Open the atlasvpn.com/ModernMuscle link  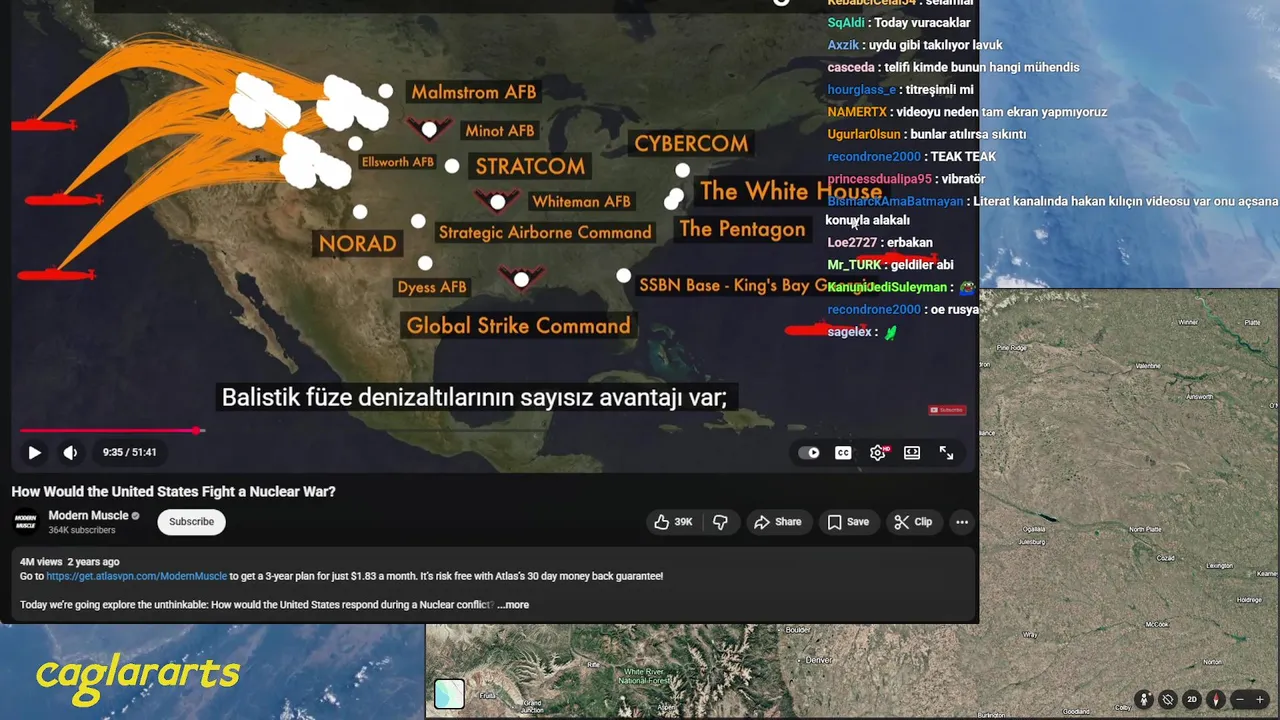(137, 576)
